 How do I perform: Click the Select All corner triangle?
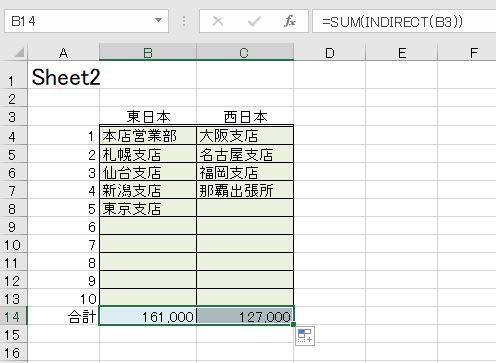19,52
